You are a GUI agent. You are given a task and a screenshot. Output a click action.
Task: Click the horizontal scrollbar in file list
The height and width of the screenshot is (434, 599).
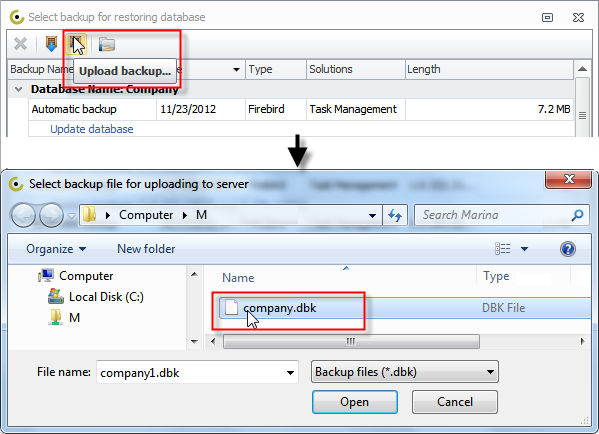pos(351,341)
